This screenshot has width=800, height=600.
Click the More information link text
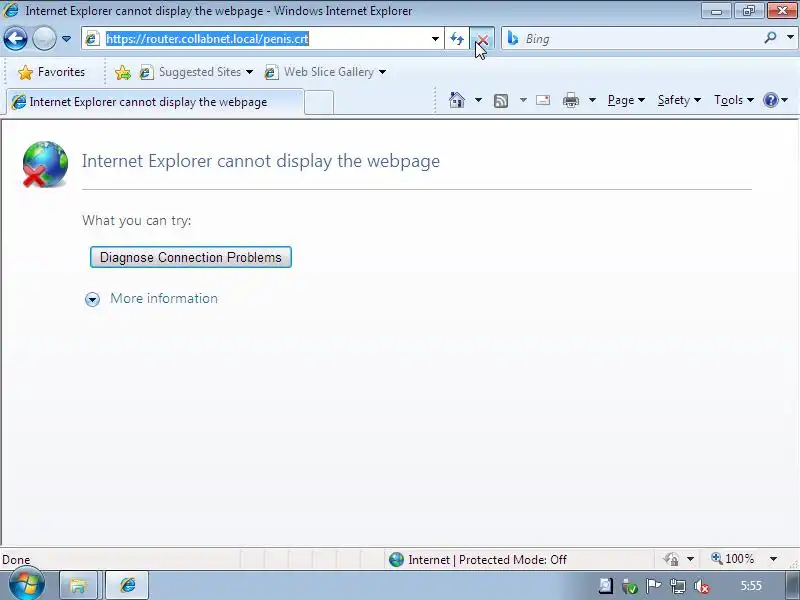(164, 298)
